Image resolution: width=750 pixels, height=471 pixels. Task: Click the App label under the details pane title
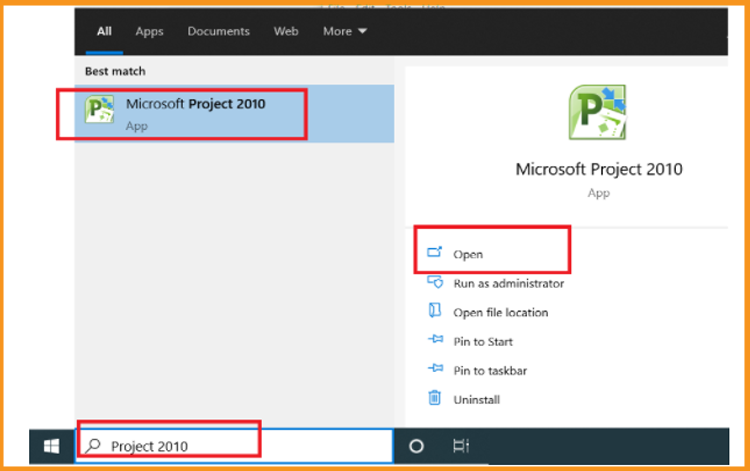pos(598,193)
